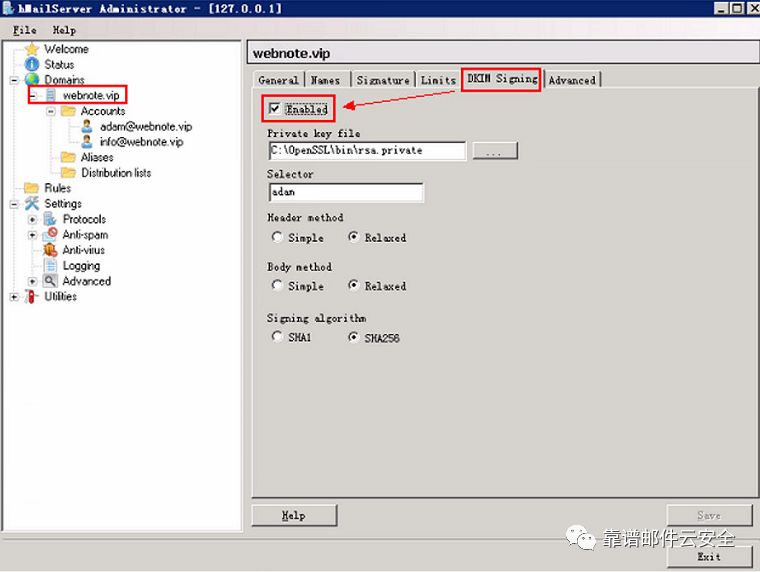Click the Welcome star icon

(32, 49)
